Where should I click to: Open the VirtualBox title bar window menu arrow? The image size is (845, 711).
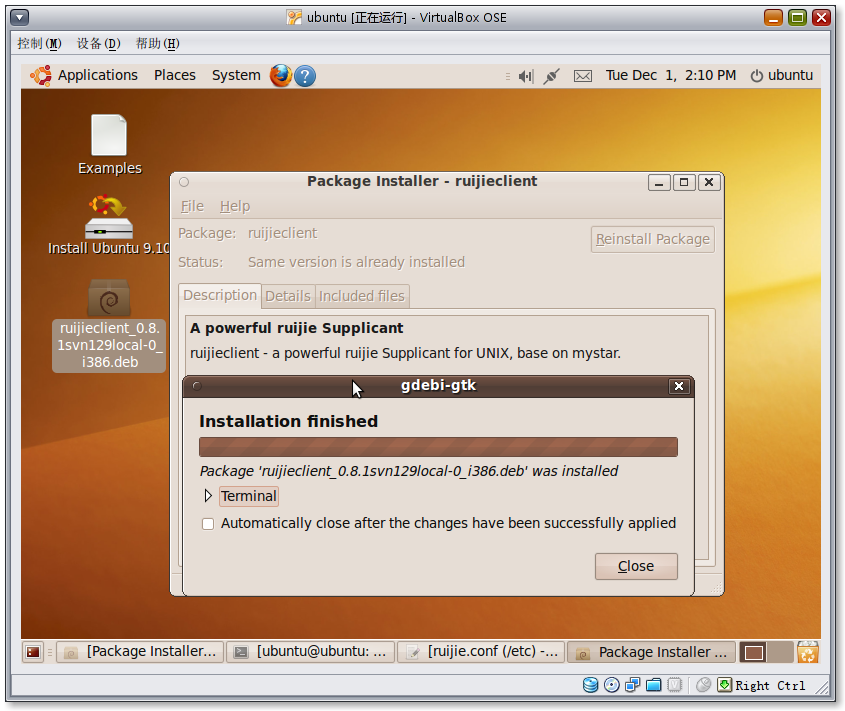pos(19,18)
